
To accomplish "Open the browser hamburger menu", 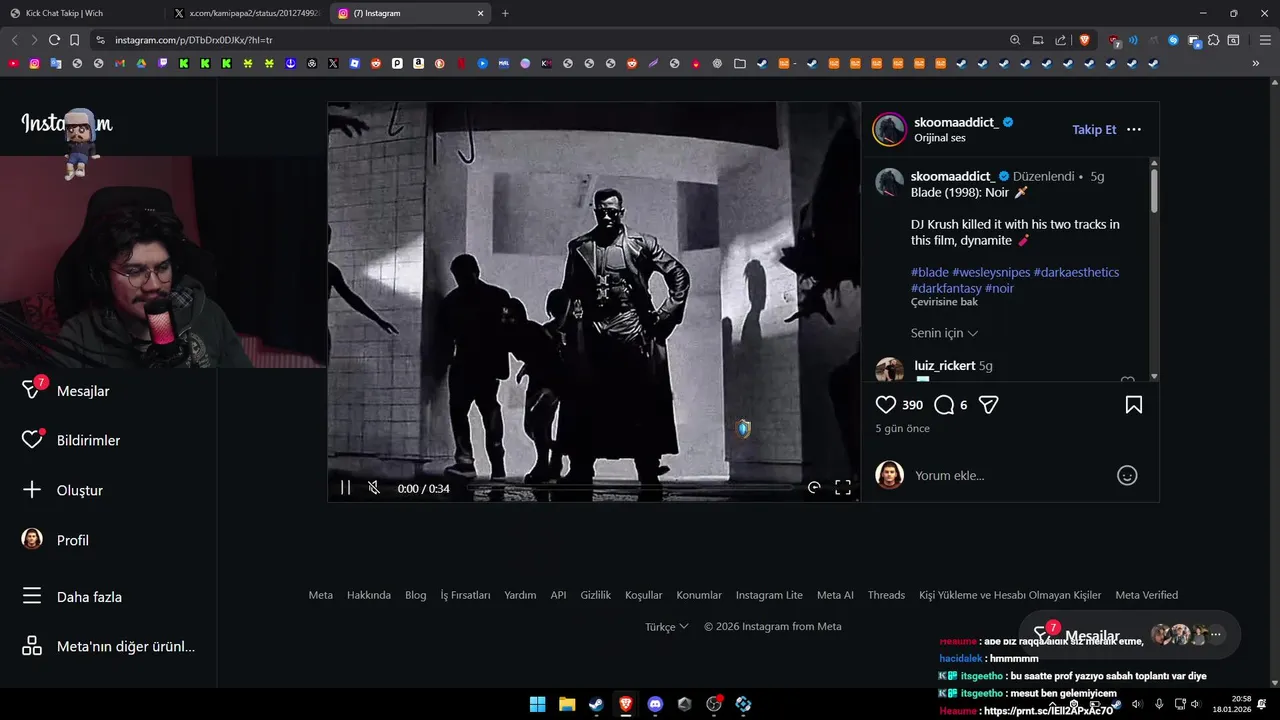I will (x=1265, y=40).
